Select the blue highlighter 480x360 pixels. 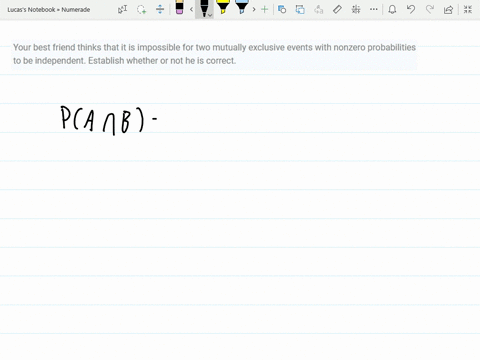click(241, 7)
